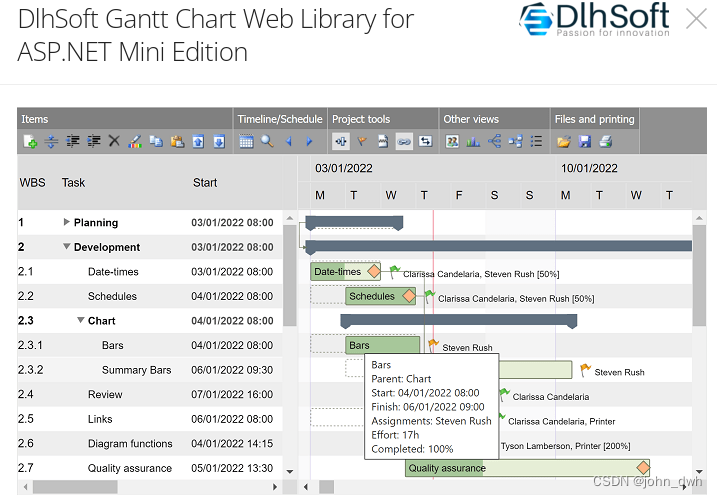717x498 pixels.
Task: Click the Other views section label
Action: [471, 119]
